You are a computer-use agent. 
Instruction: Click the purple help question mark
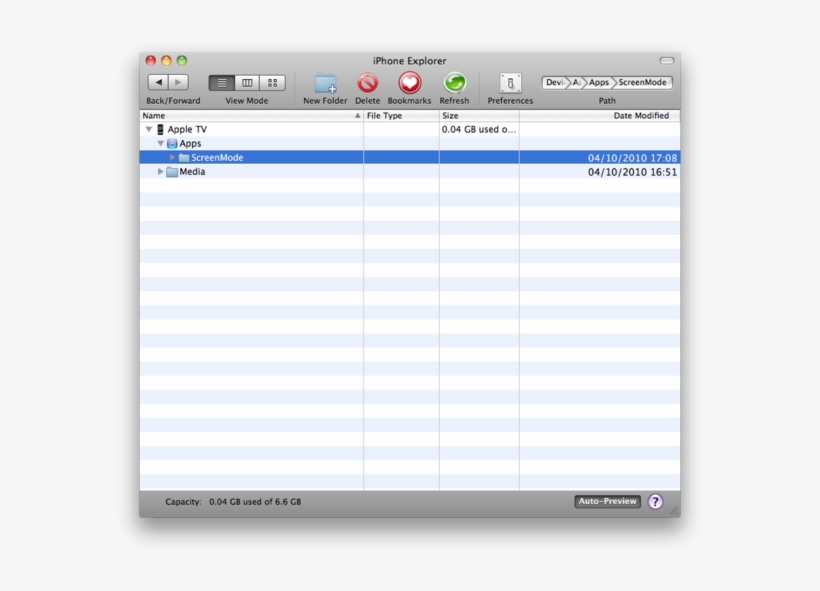click(x=655, y=502)
